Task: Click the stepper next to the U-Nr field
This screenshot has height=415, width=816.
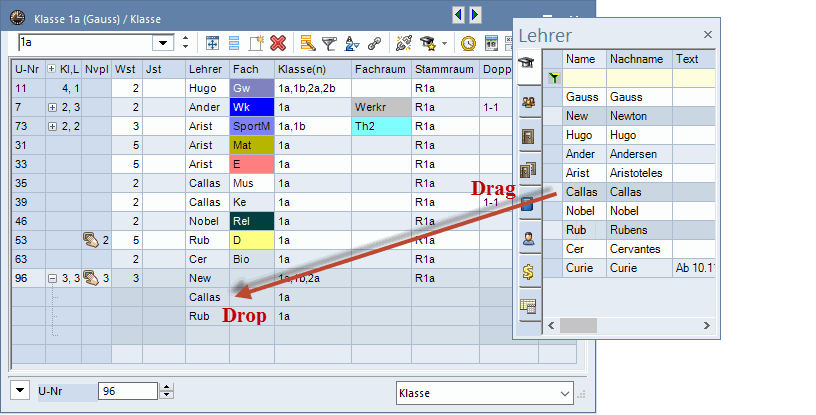Action: point(167,391)
